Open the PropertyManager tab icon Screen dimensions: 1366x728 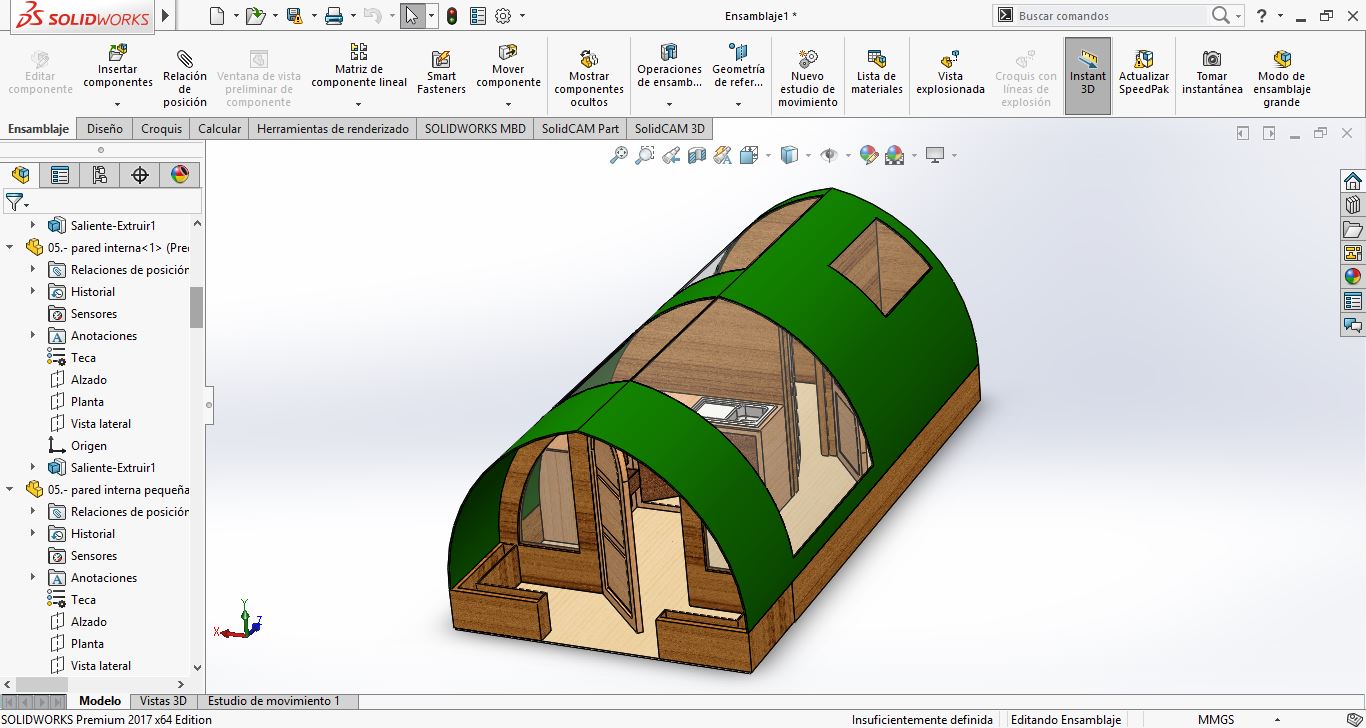(x=60, y=175)
